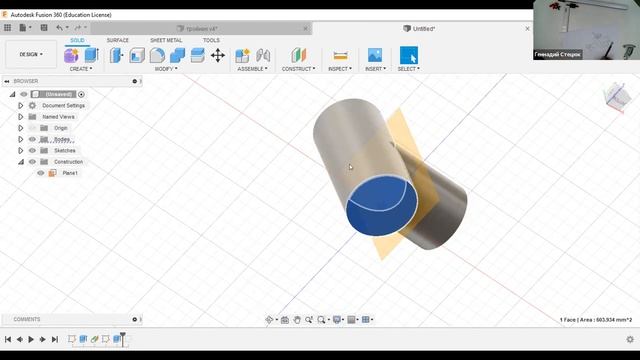Screen dimensions: 640x360
Task: Switch to the first greyed document tab
Action: point(202,29)
